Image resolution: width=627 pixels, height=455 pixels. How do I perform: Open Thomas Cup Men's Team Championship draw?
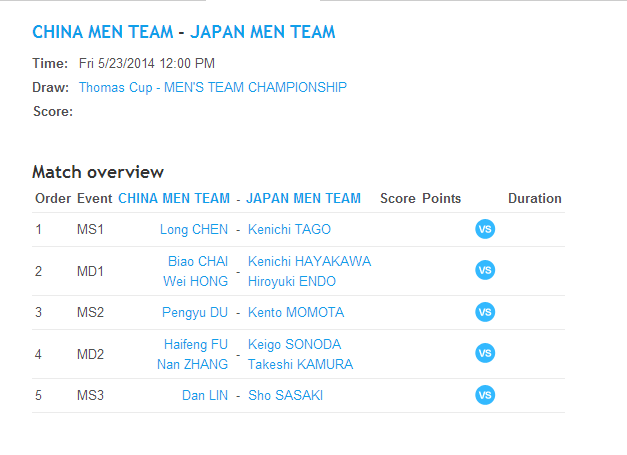coord(213,88)
